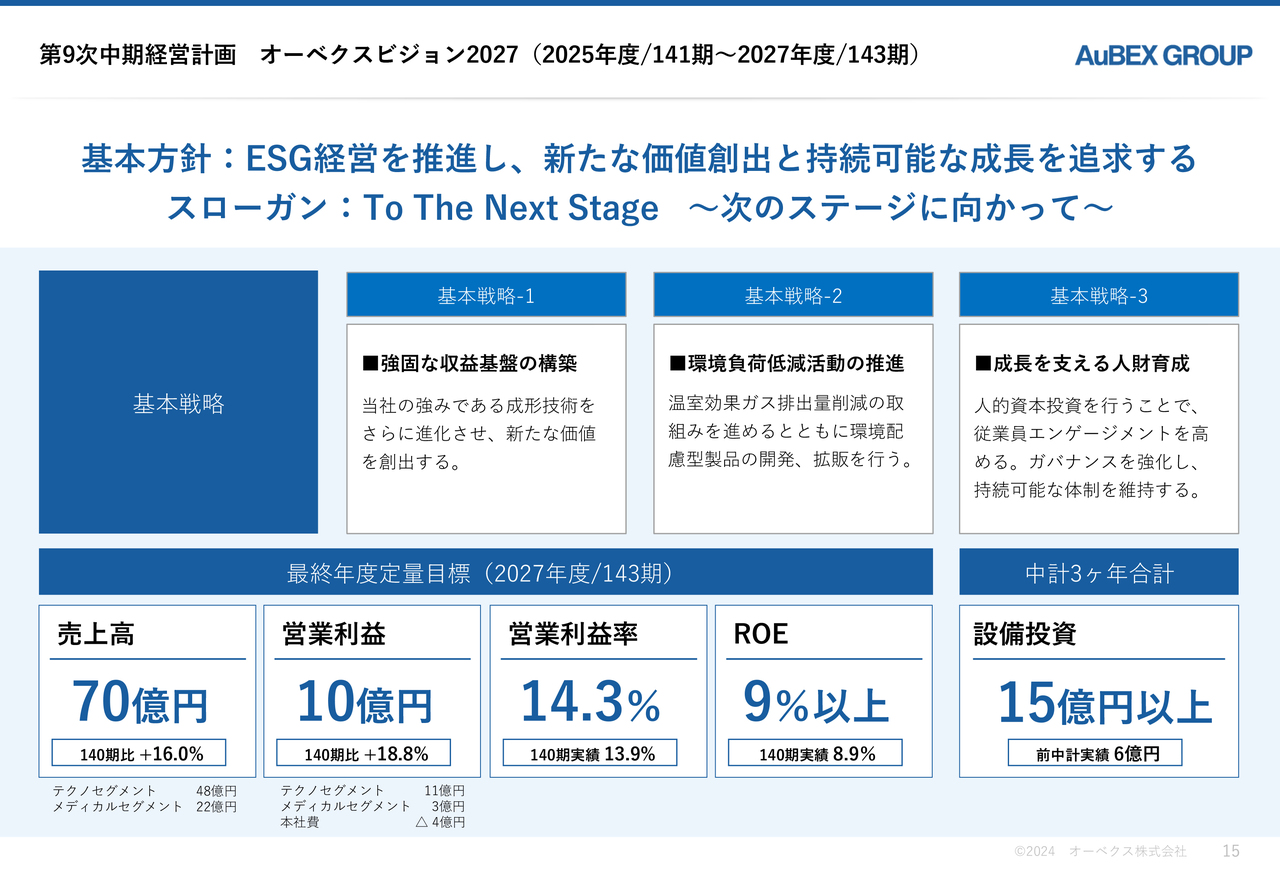Click the ©2024 オーベクス株式会社 footer
Image resolution: width=1280 pixels, height=886 pixels.
click(1100, 851)
